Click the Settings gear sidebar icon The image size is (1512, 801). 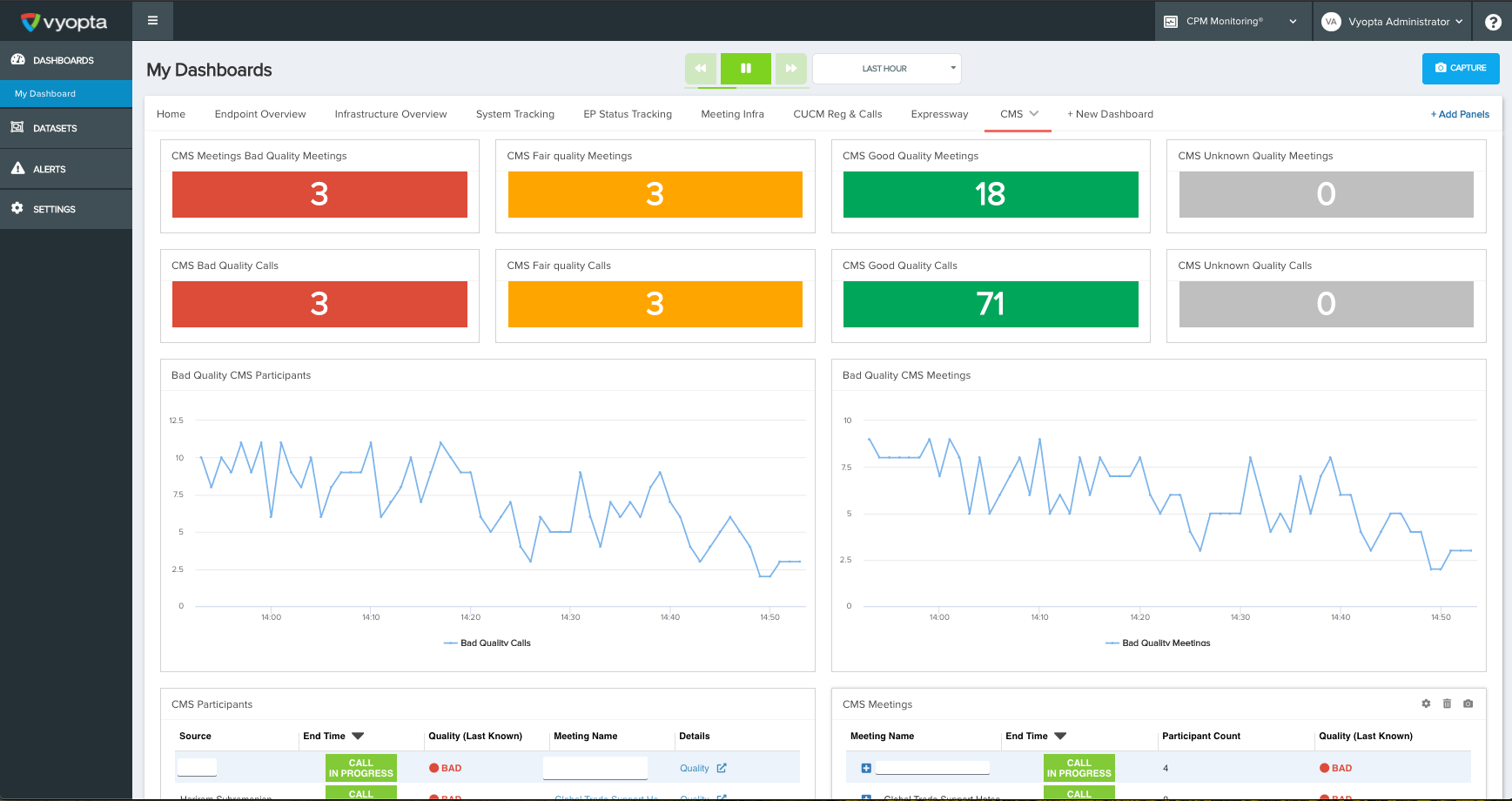pyautogui.click(x=17, y=208)
